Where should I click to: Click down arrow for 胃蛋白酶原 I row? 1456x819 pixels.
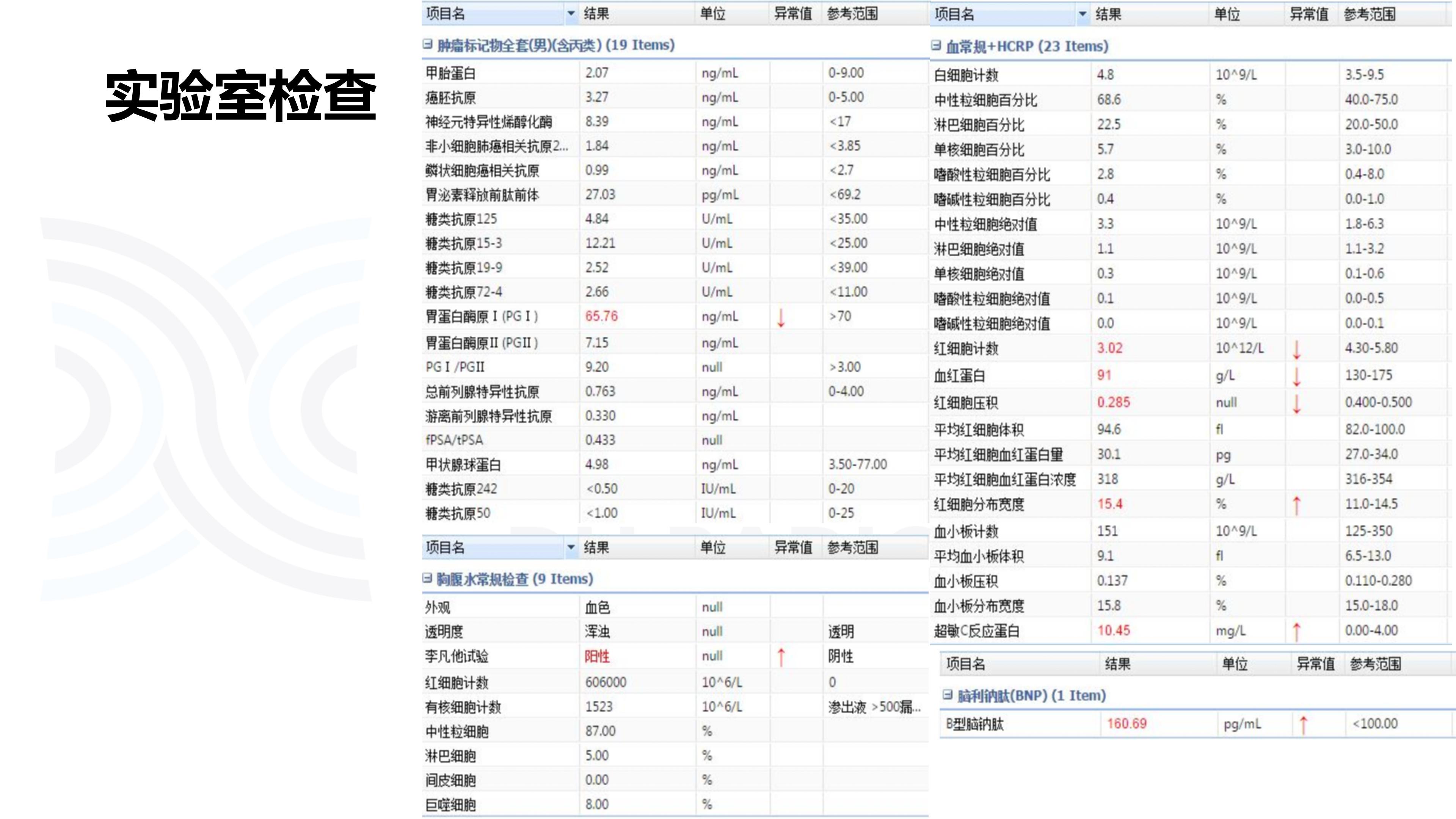tap(781, 317)
